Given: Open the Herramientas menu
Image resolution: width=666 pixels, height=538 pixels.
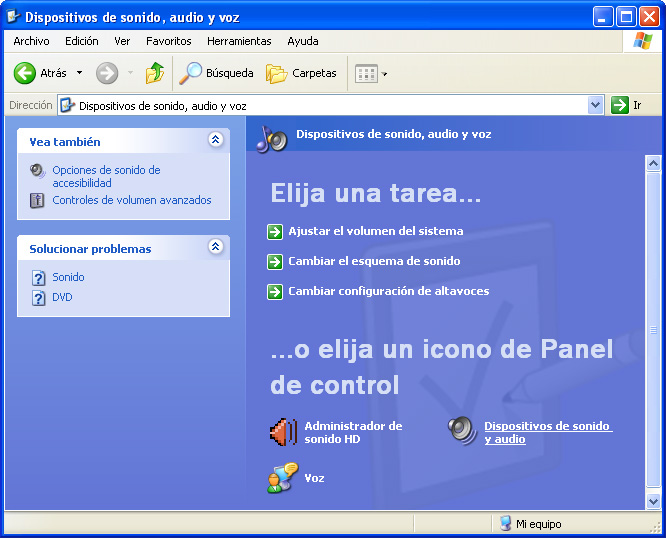Looking at the screenshot, I should (239, 41).
